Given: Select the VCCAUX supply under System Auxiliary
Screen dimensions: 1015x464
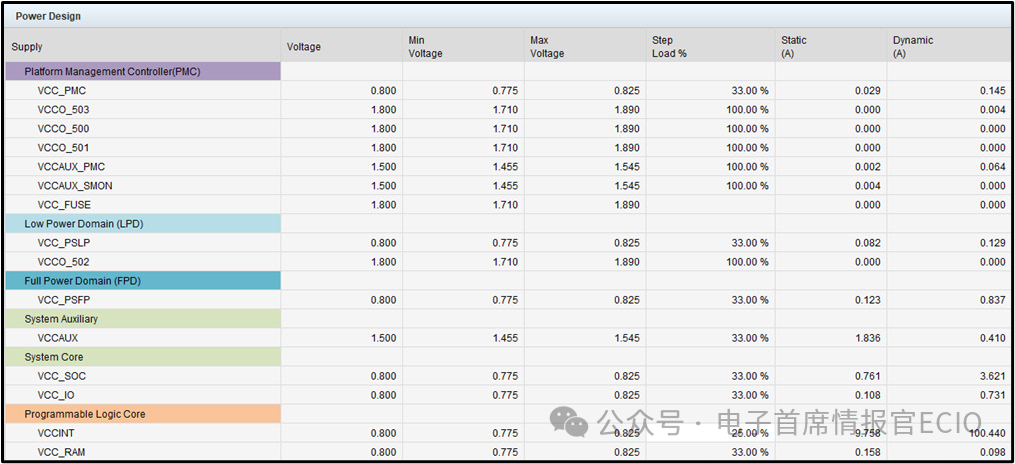Looking at the screenshot, I should point(58,338).
